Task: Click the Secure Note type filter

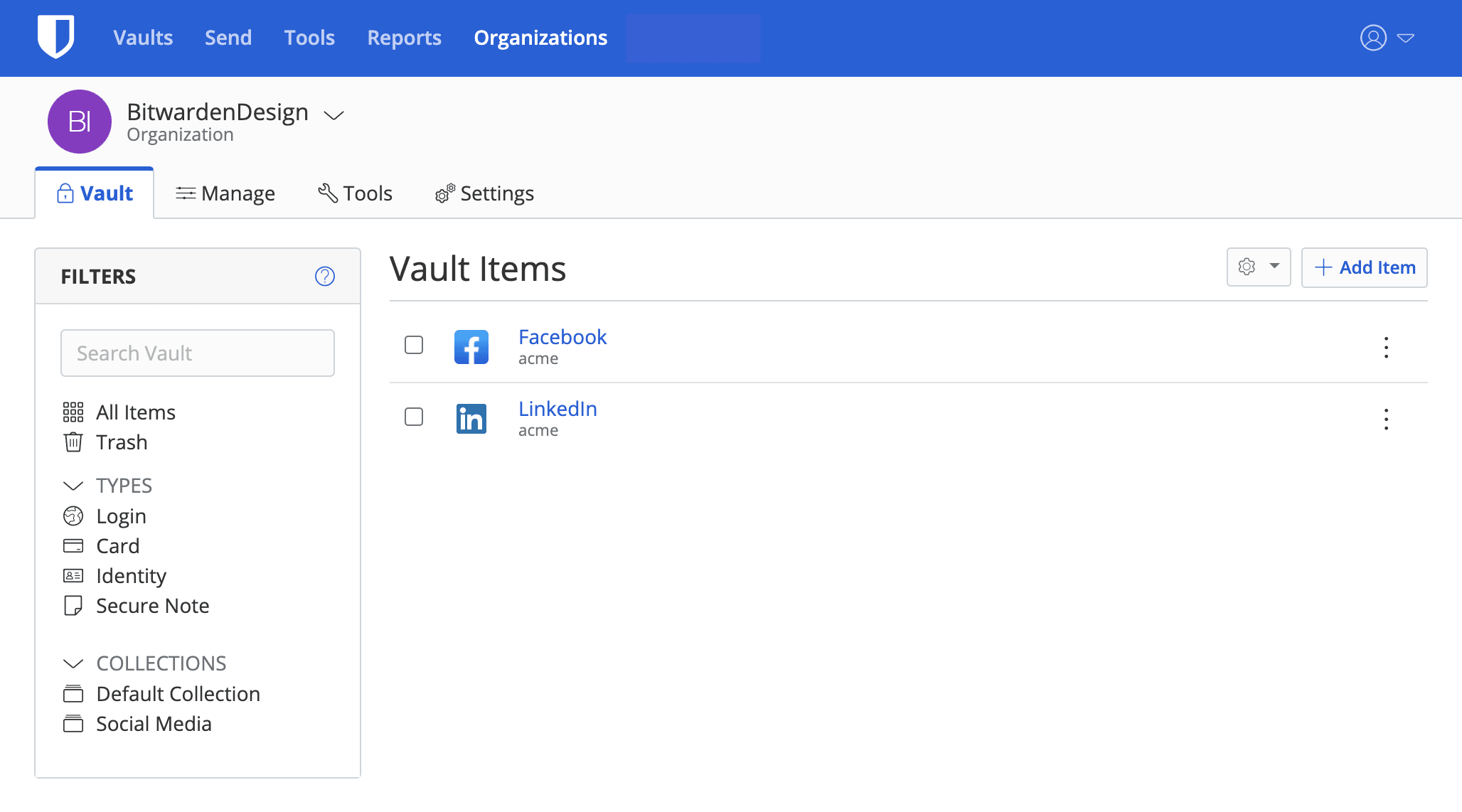Action: (152, 606)
